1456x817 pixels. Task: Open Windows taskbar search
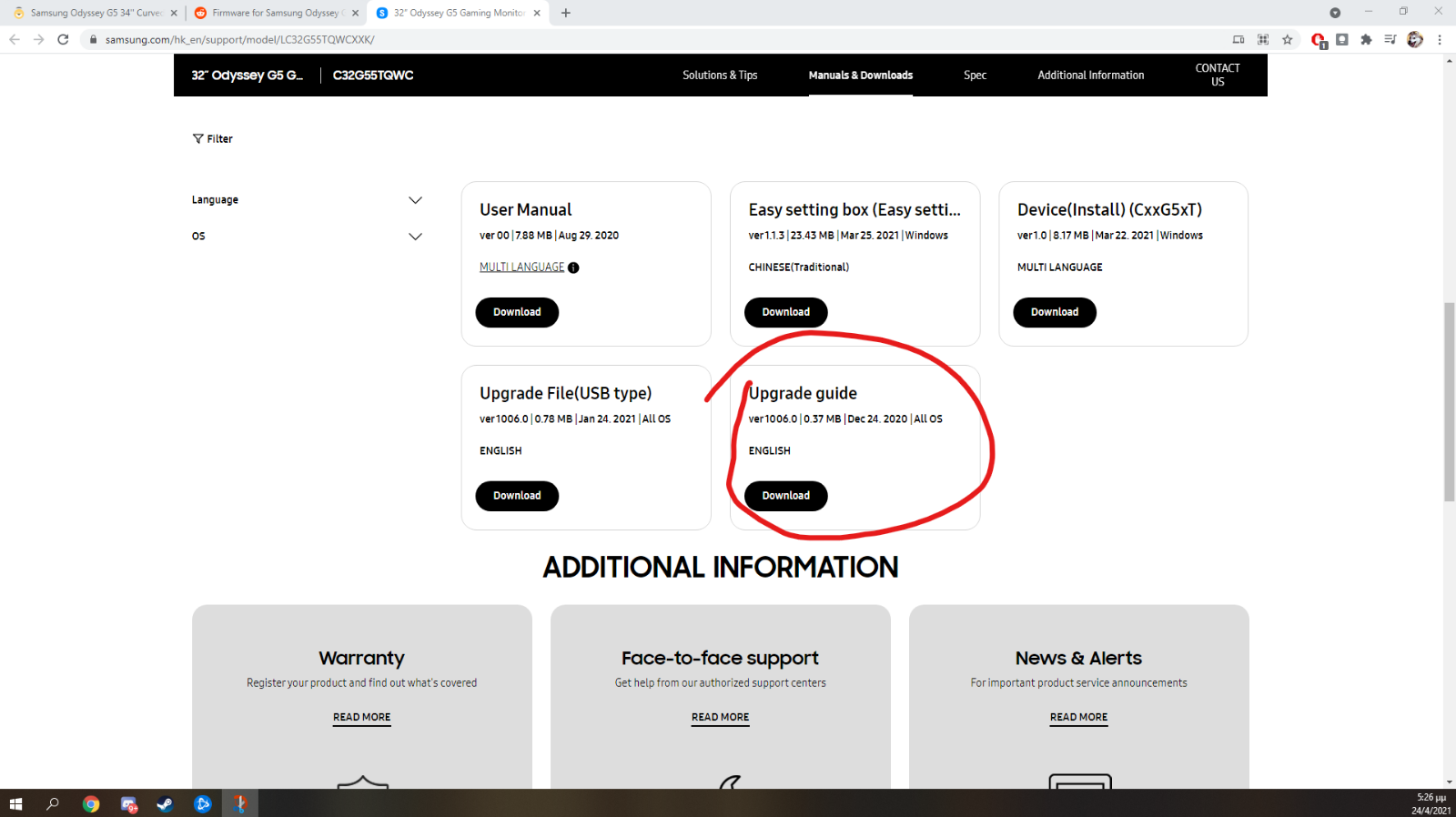pyautogui.click(x=53, y=804)
